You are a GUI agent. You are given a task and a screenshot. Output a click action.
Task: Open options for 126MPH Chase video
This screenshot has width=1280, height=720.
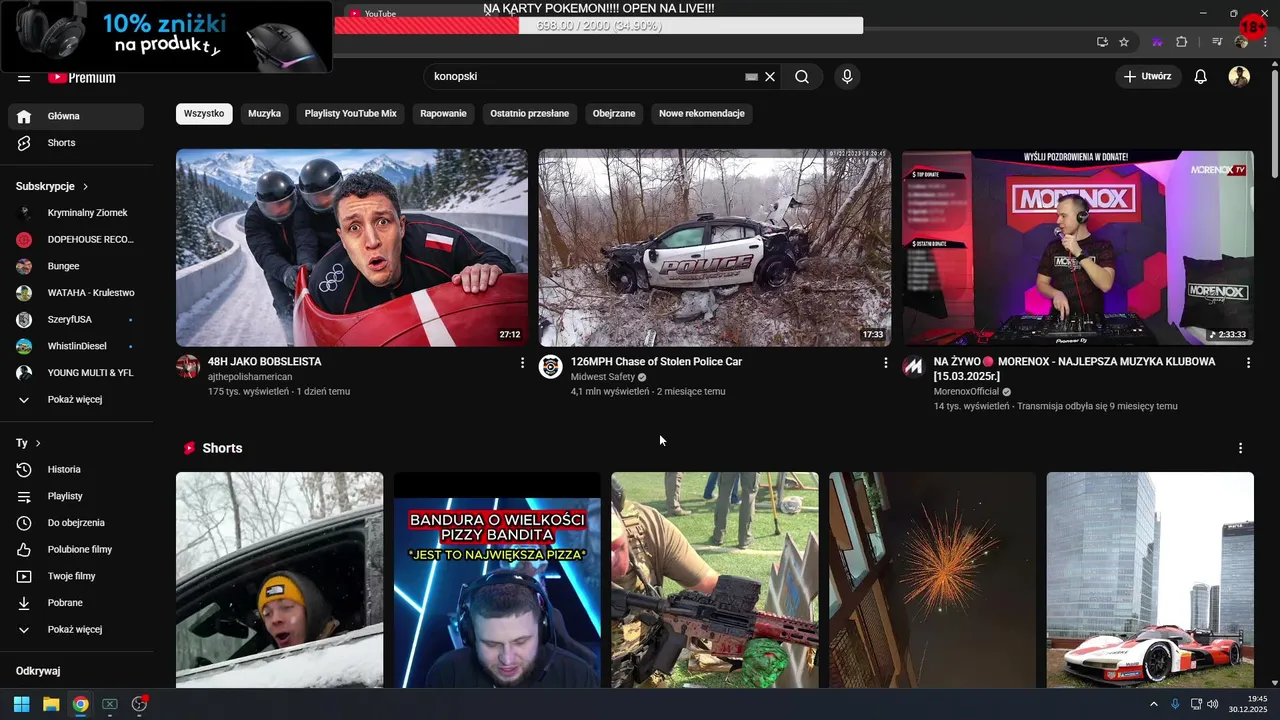[885, 363]
